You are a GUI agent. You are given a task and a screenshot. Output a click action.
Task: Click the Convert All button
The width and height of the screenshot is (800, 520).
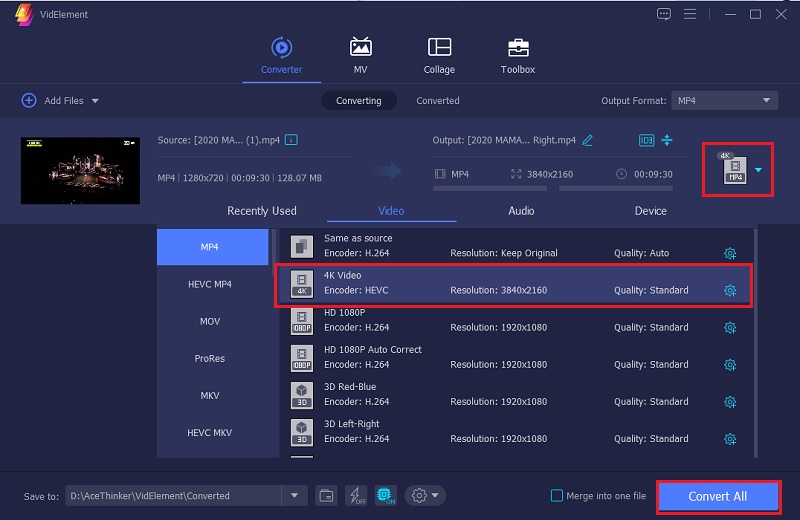click(718, 497)
